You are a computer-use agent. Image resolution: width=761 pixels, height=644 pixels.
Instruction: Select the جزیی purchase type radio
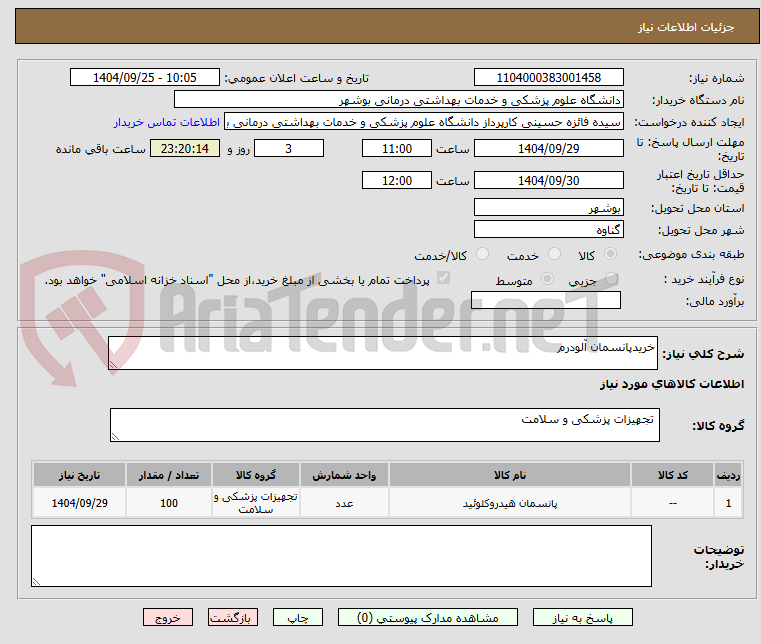point(612,279)
